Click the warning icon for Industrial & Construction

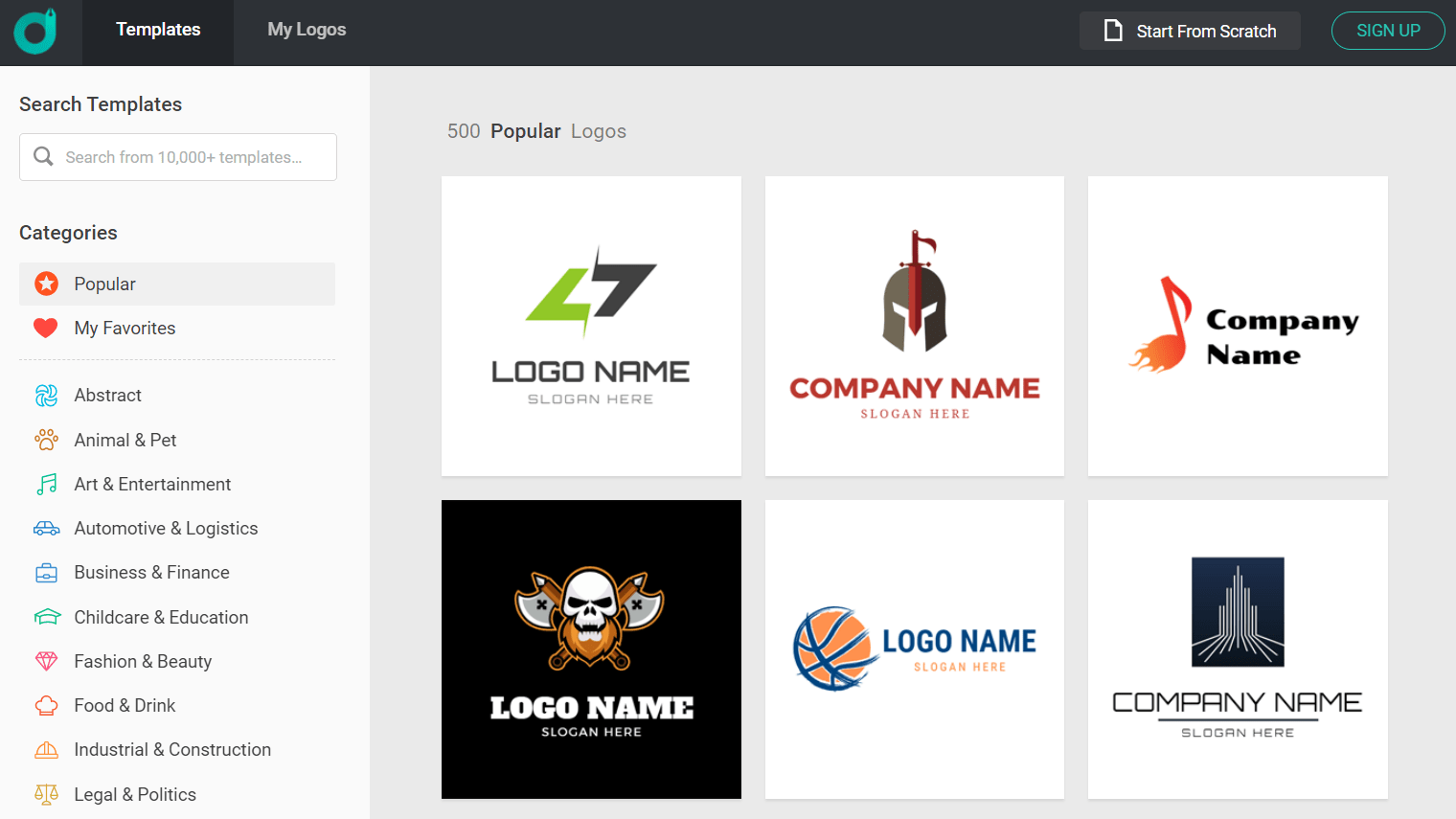pos(46,749)
